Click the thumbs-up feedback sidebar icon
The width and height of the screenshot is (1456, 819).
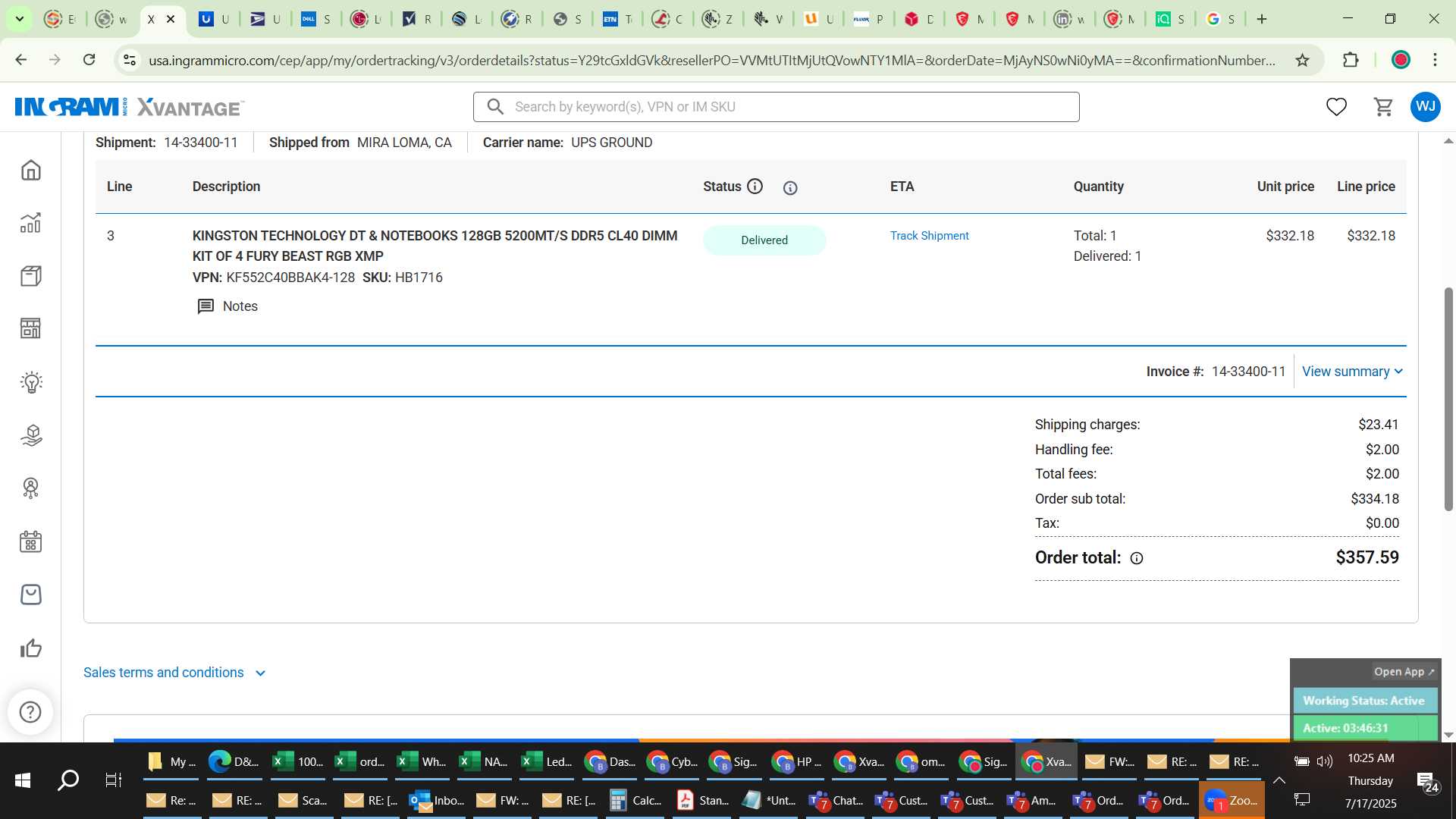31,648
